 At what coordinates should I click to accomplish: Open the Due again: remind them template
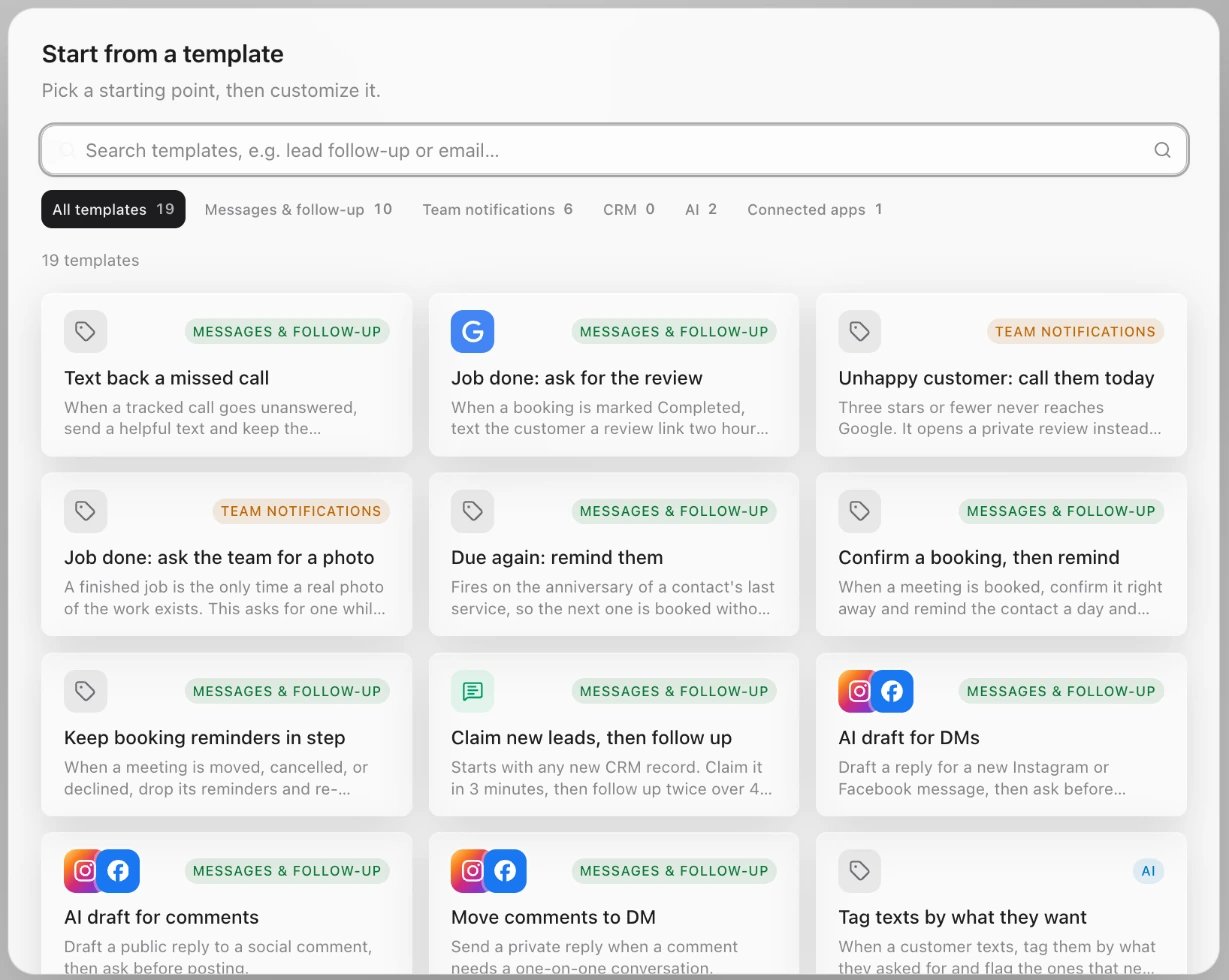click(614, 554)
